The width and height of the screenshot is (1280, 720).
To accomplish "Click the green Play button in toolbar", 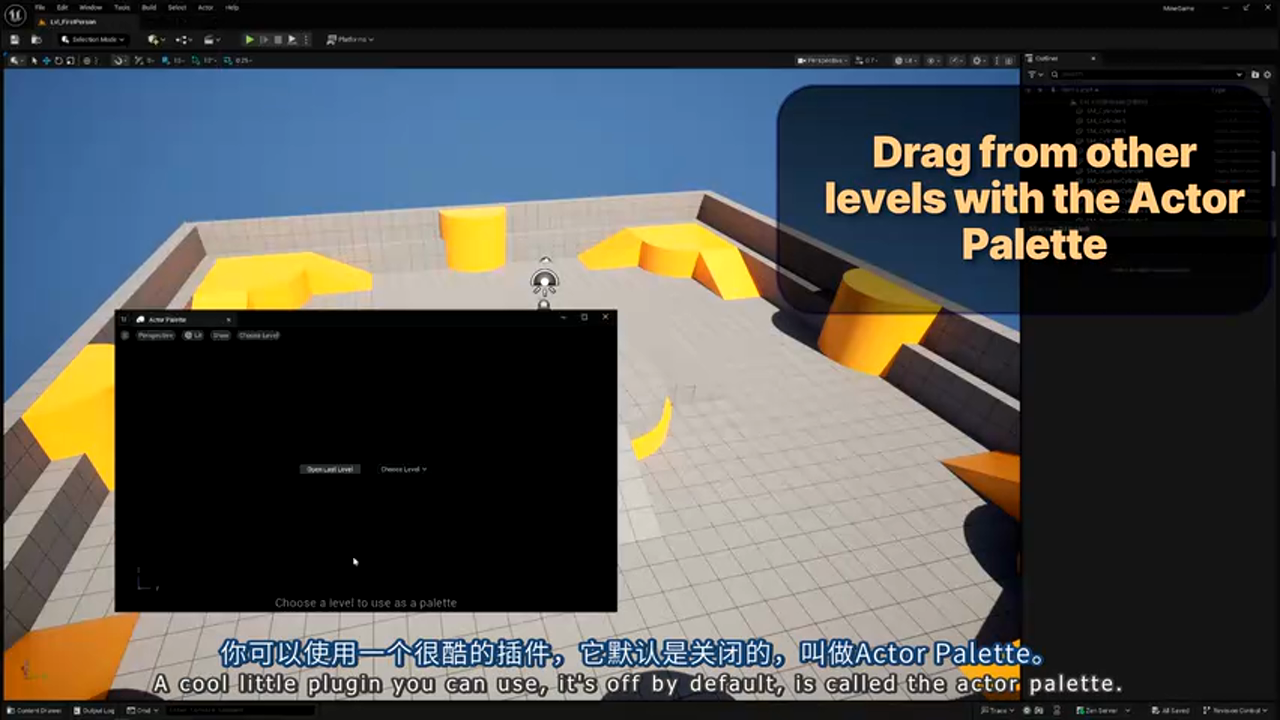I will pyautogui.click(x=249, y=40).
